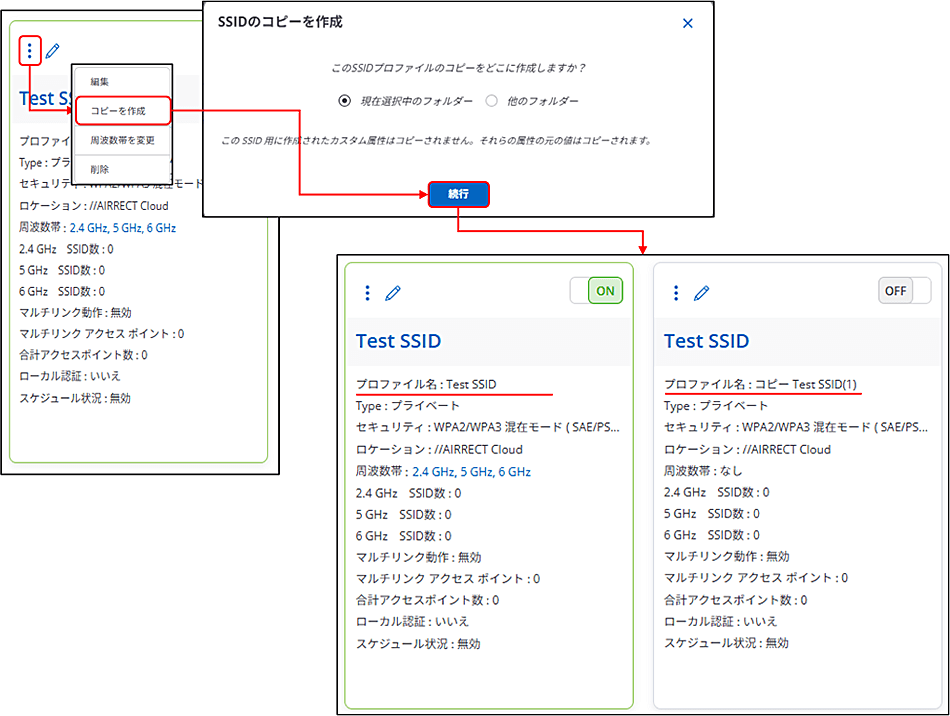Open the three-dot menu on top-left SSID card
This screenshot has height=716, width=950.
click(x=30, y=50)
